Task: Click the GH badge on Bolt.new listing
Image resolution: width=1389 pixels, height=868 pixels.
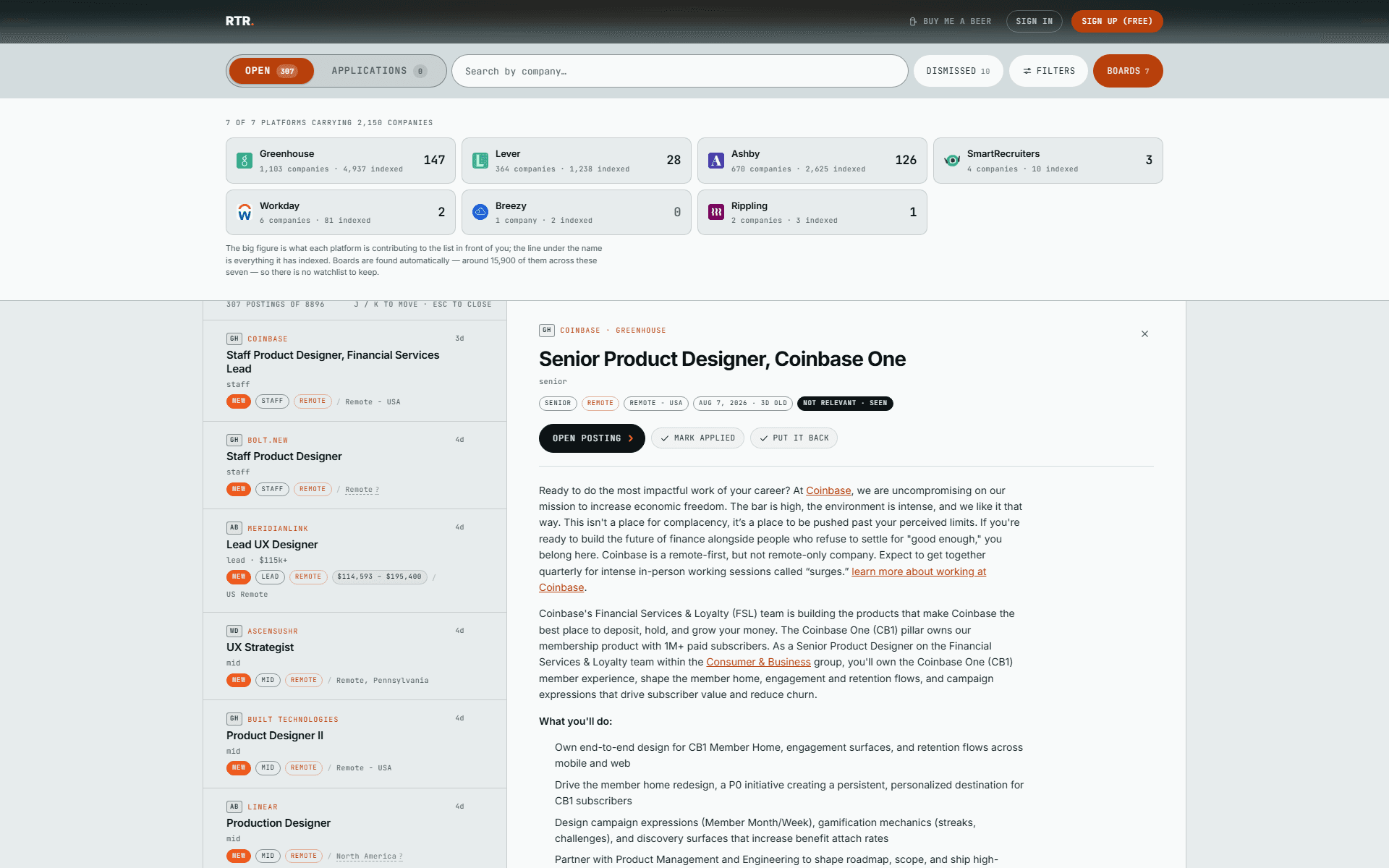Action: click(234, 440)
